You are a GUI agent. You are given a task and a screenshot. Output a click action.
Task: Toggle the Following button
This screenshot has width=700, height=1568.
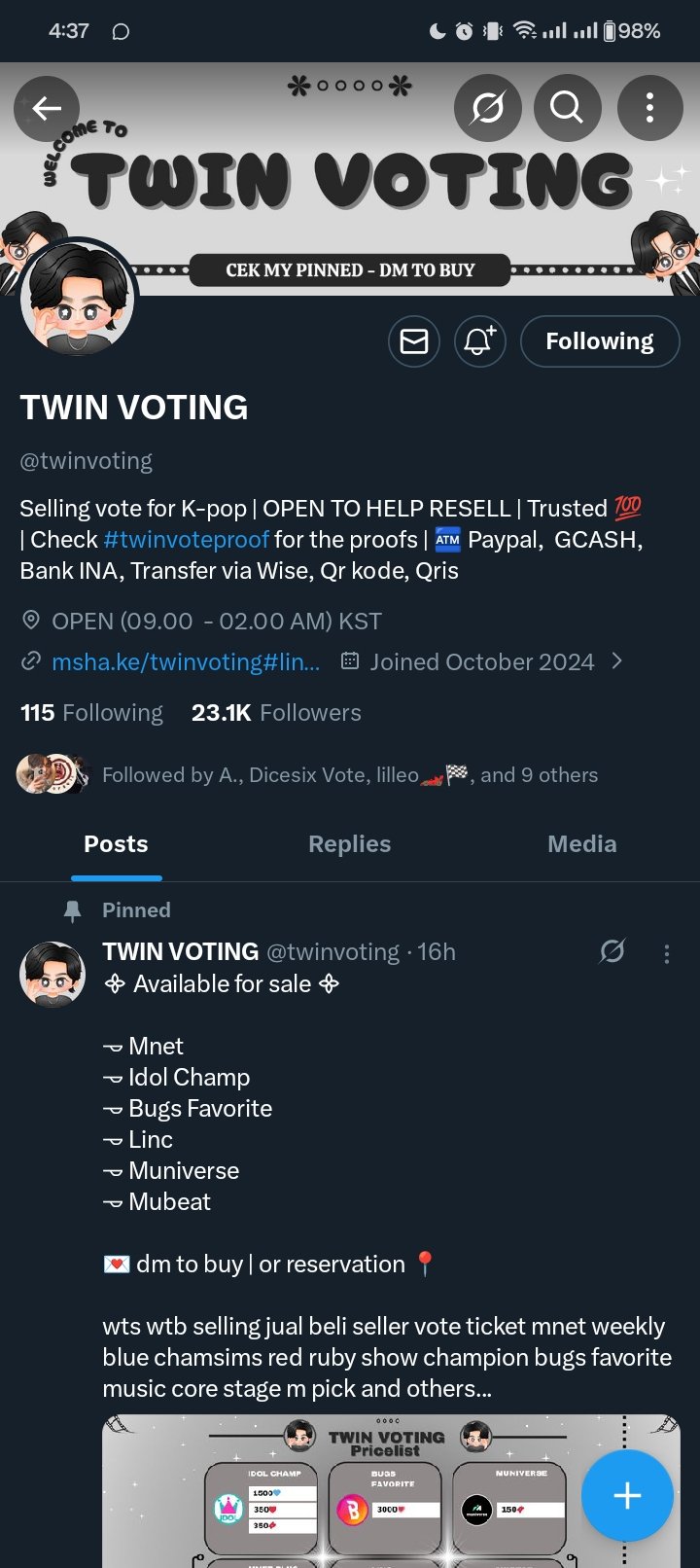[x=599, y=341]
